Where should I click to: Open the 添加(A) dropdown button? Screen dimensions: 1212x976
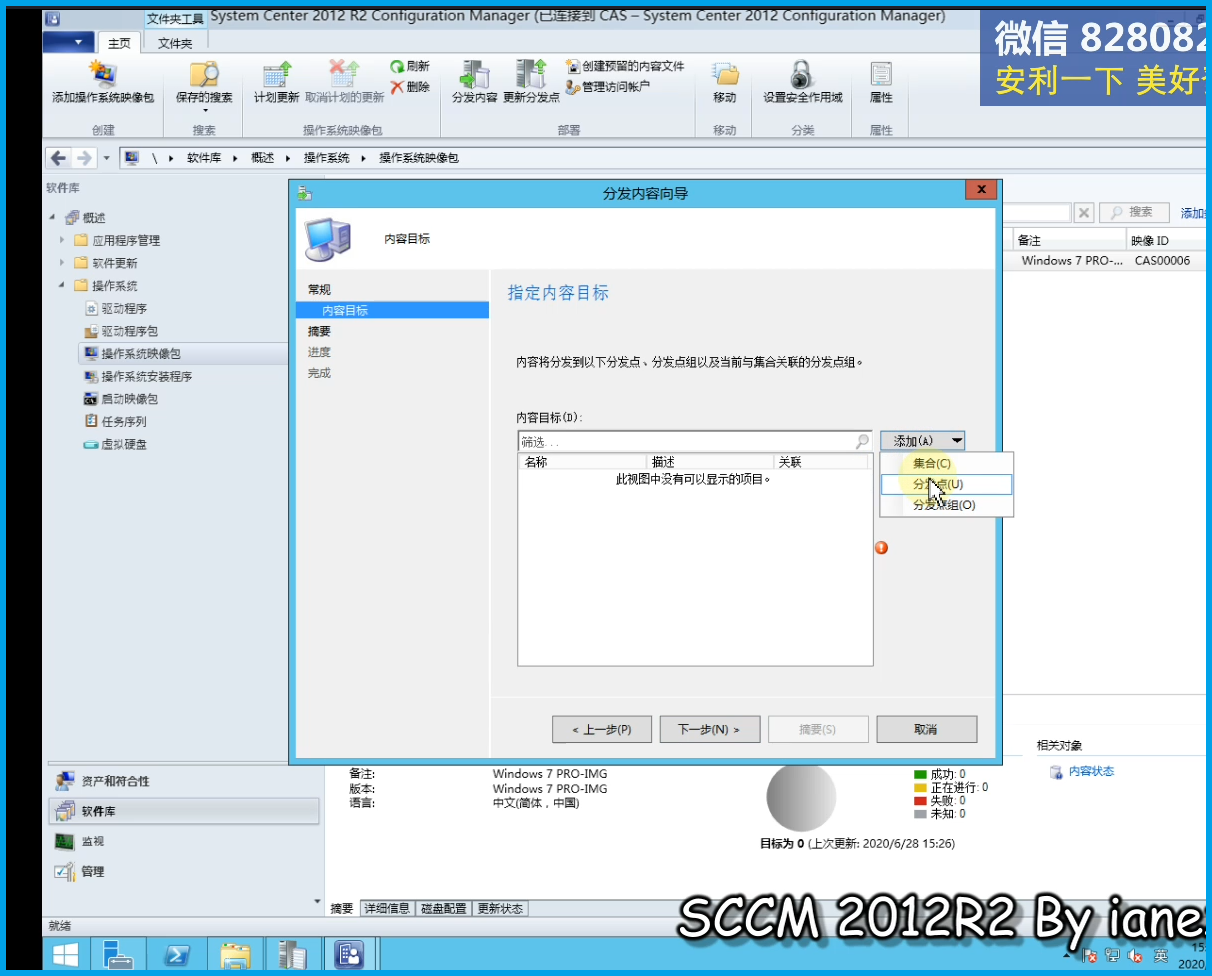(922, 441)
